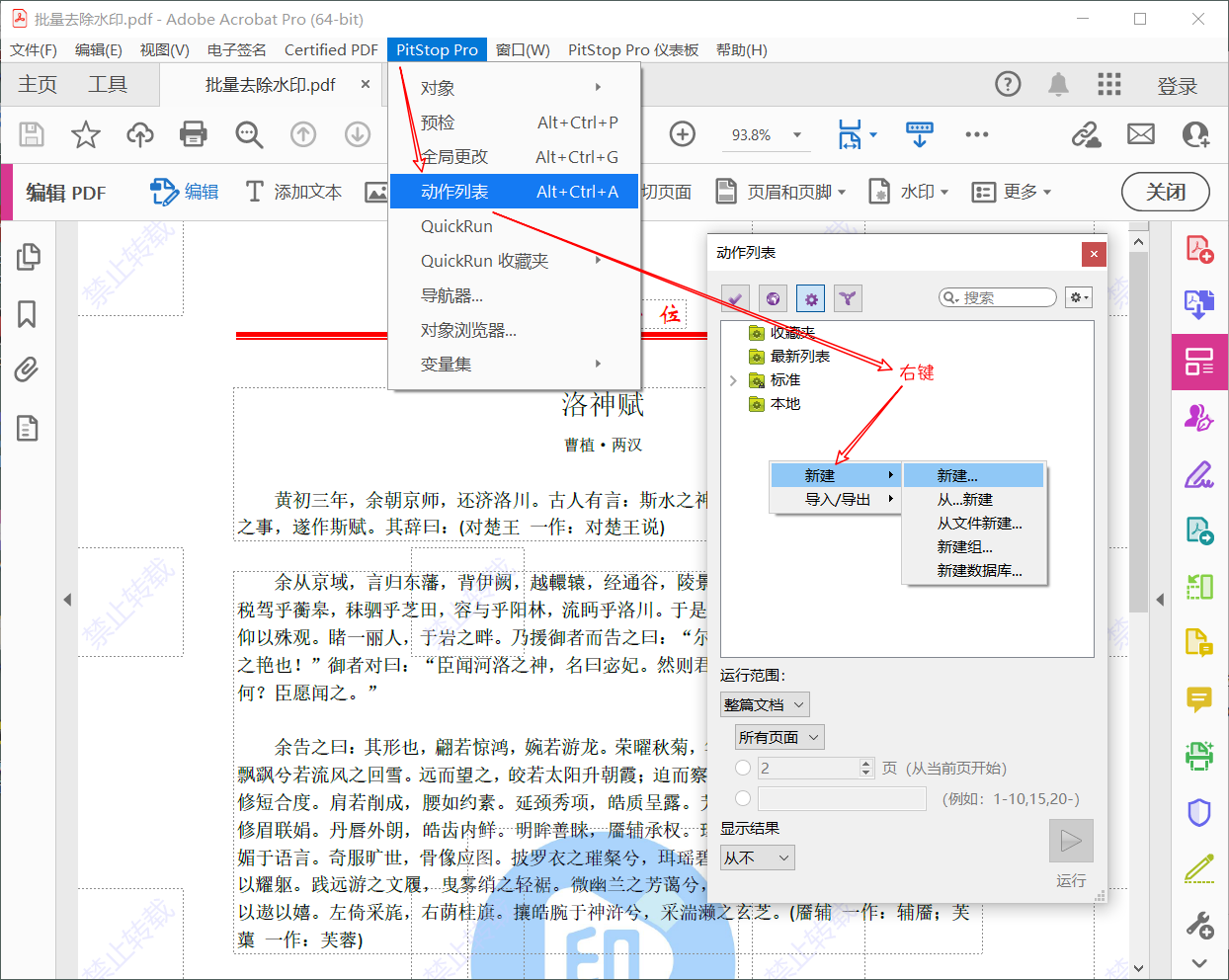Click the QuickRun filter icon in dialog
Screen dimensions: 1229x980
(848, 297)
